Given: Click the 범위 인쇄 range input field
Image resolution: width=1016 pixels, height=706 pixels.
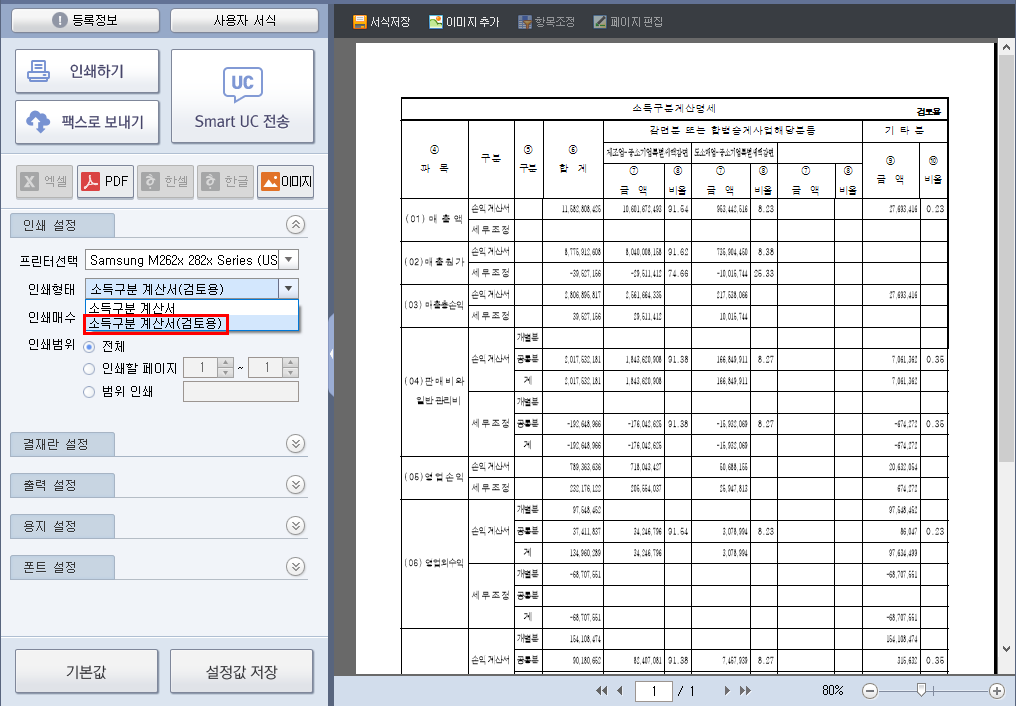Looking at the screenshot, I should (x=241, y=392).
